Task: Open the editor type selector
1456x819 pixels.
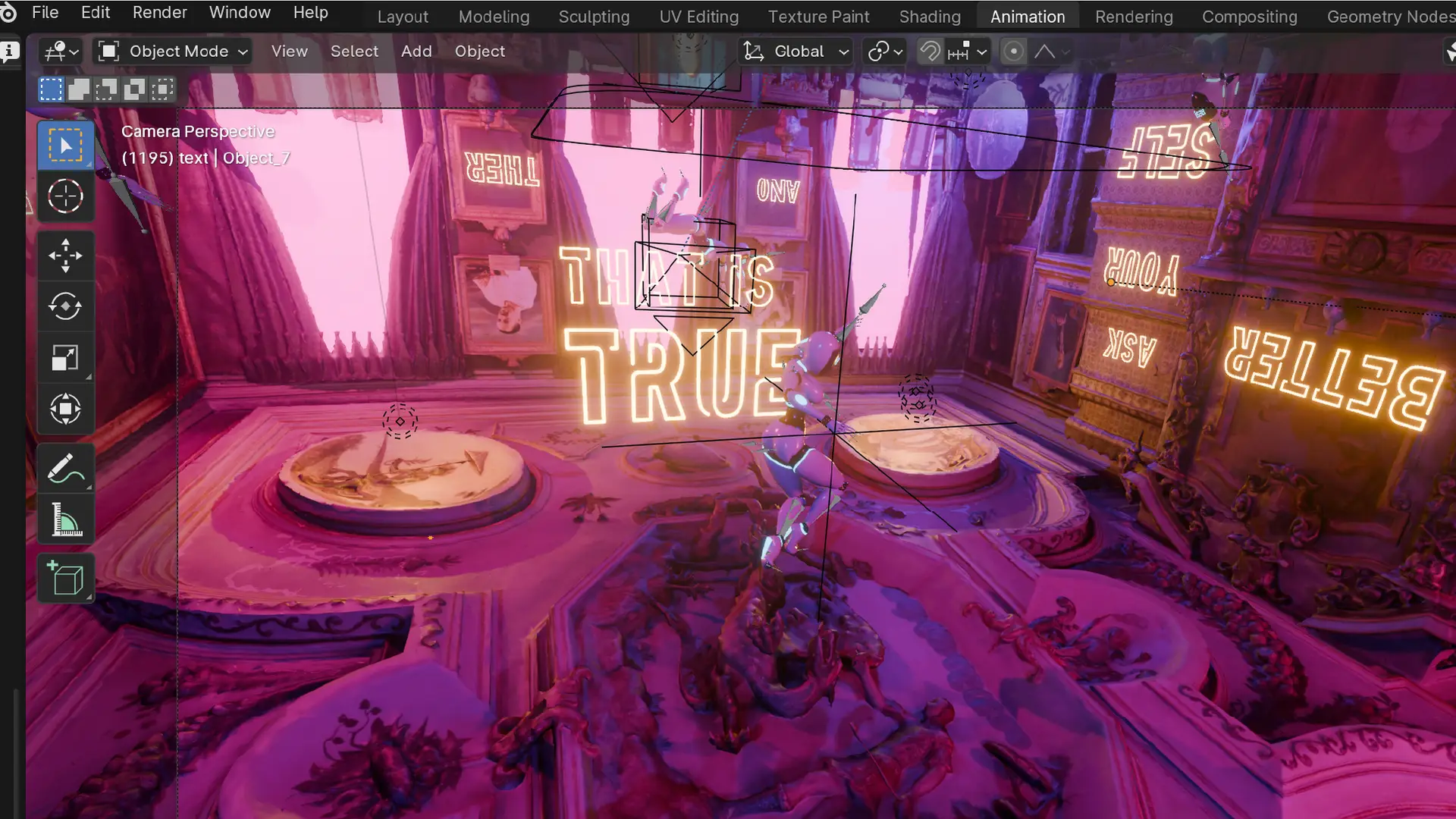Action: [x=61, y=52]
